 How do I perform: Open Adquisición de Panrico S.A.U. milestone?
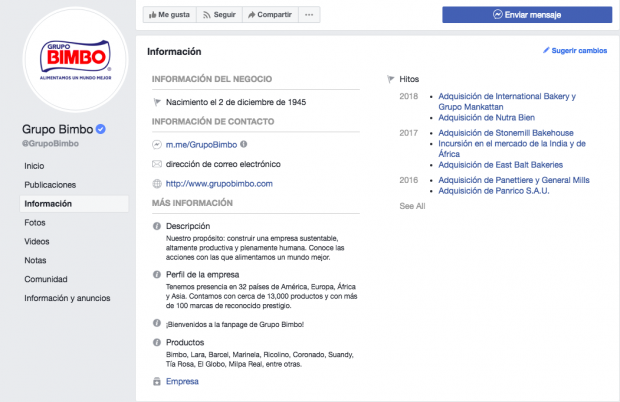[x=494, y=191]
